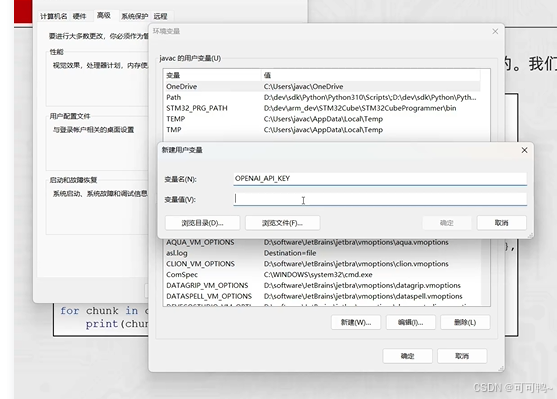Select the asl.log system variable row

coord(323,253)
